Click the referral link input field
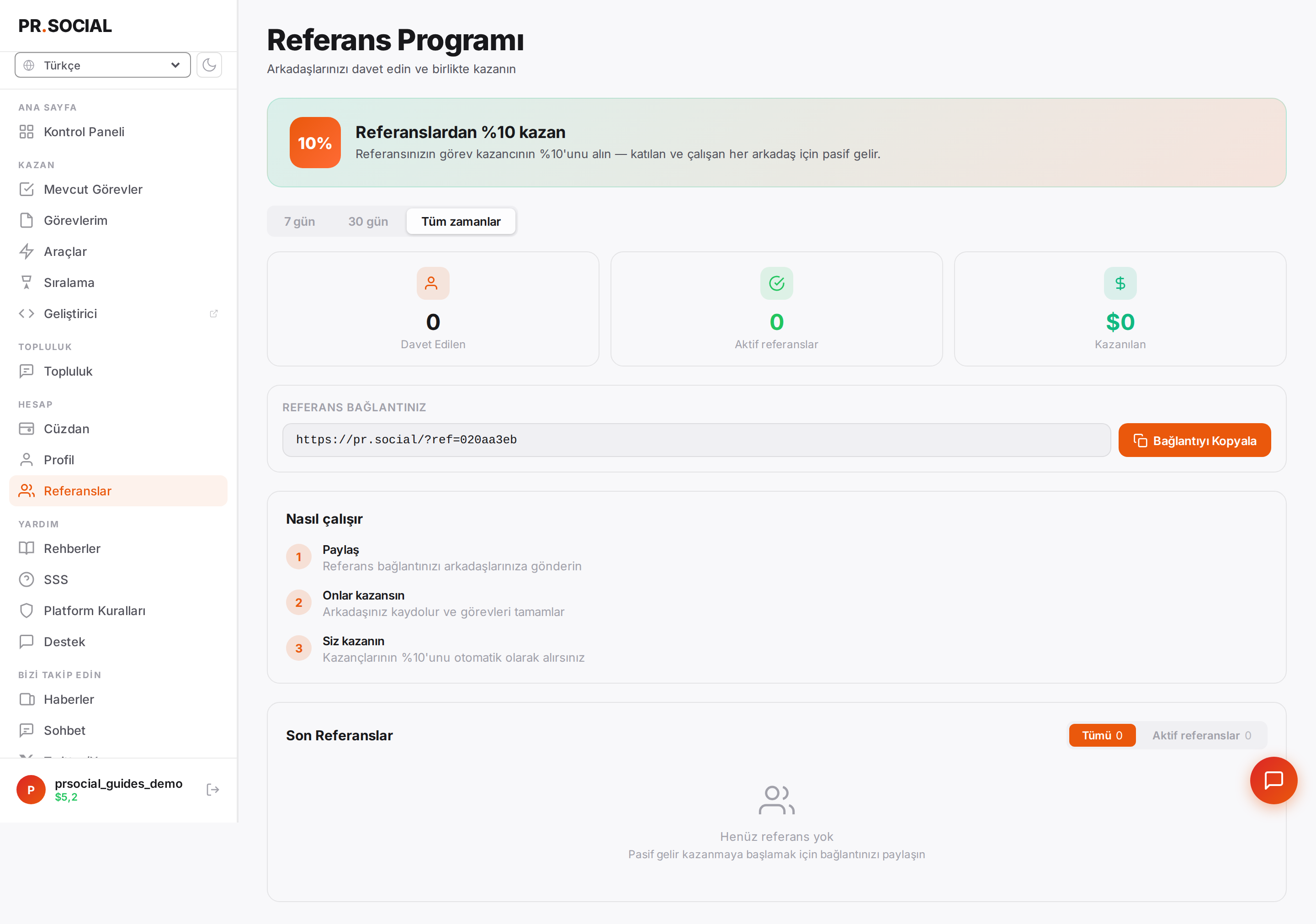This screenshot has height=924, width=1316. tap(696, 440)
